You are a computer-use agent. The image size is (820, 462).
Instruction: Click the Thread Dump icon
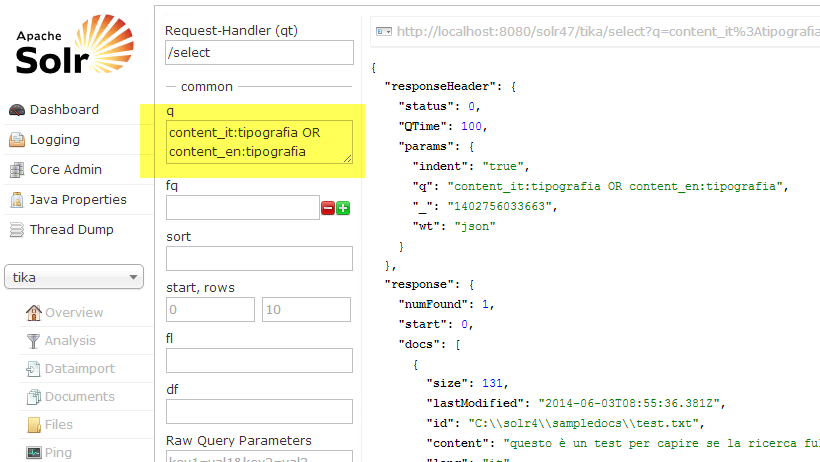pos(17,230)
